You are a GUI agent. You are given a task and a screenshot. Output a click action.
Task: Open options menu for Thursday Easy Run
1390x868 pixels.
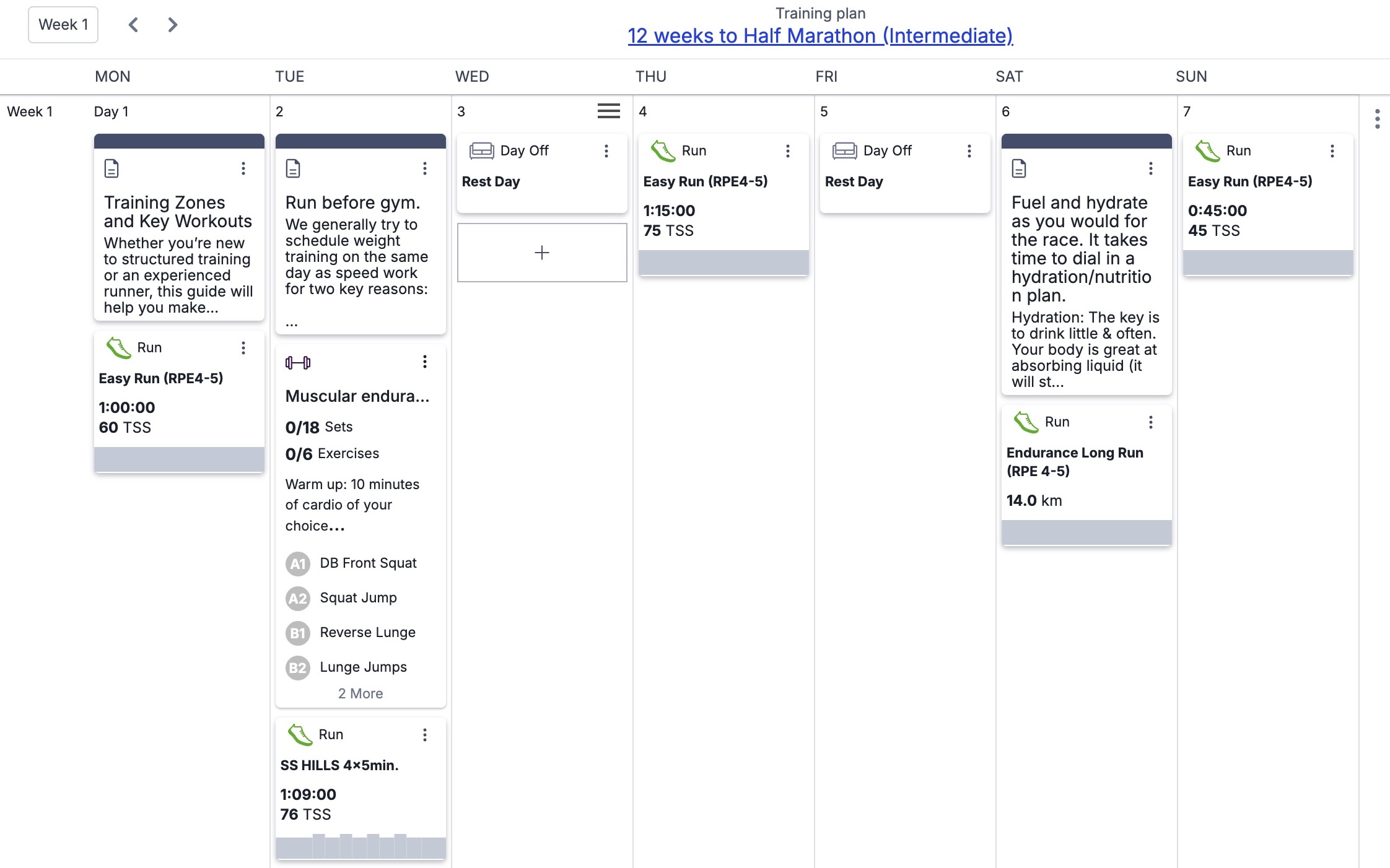click(788, 151)
